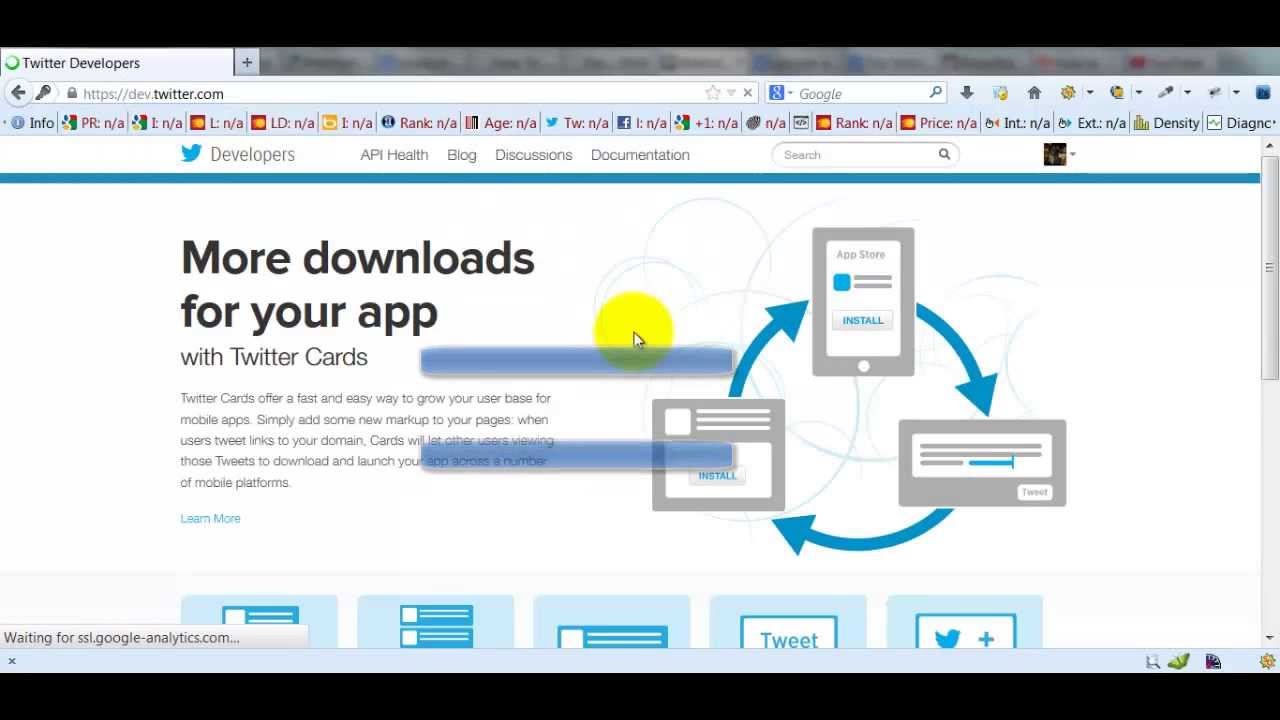This screenshot has width=1280, height=720.
Task: Stop loading with the X button in address bar
Action: [747, 93]
